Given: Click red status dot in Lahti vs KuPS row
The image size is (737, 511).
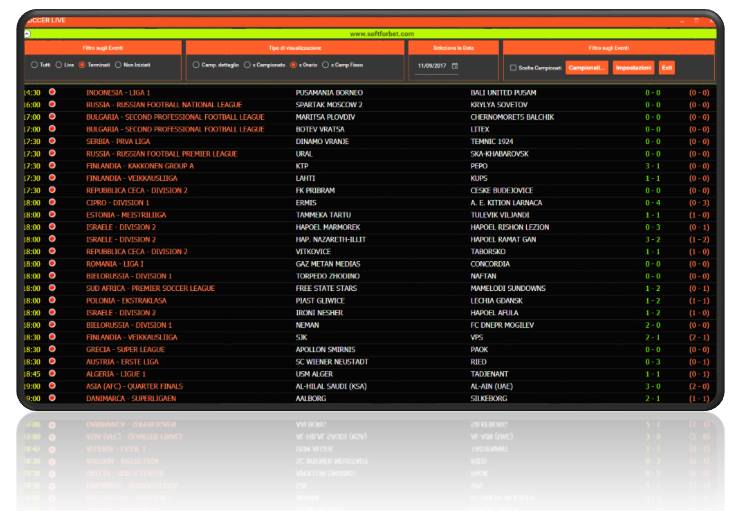Looking at the screenshot, I should [x=52, y=178].
